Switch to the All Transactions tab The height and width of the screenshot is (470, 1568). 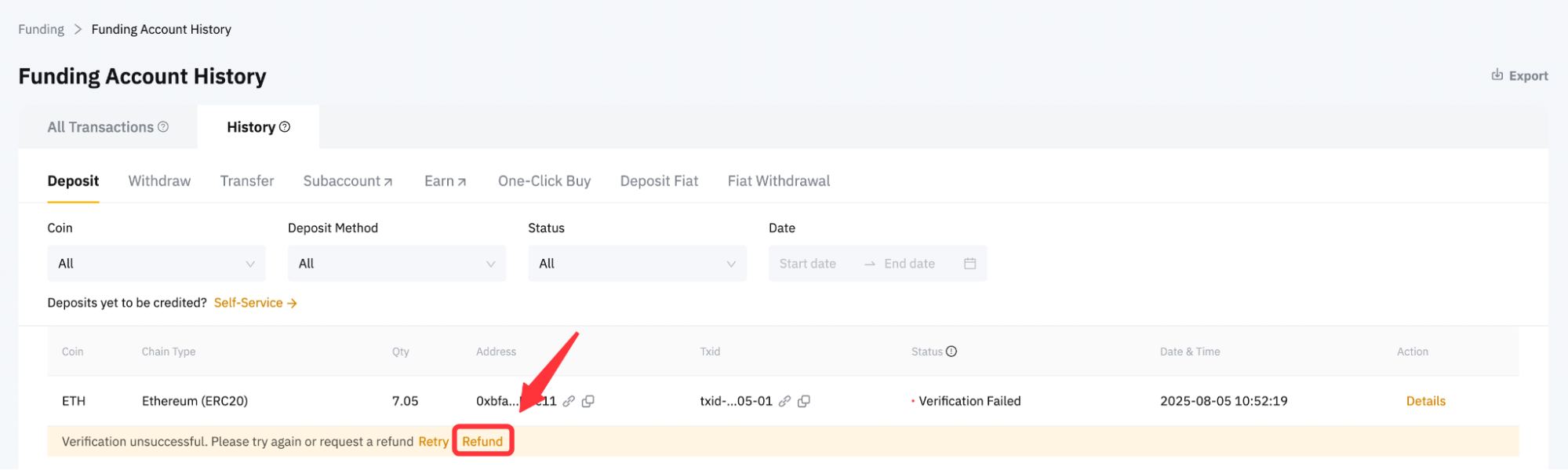click(100, 127)
